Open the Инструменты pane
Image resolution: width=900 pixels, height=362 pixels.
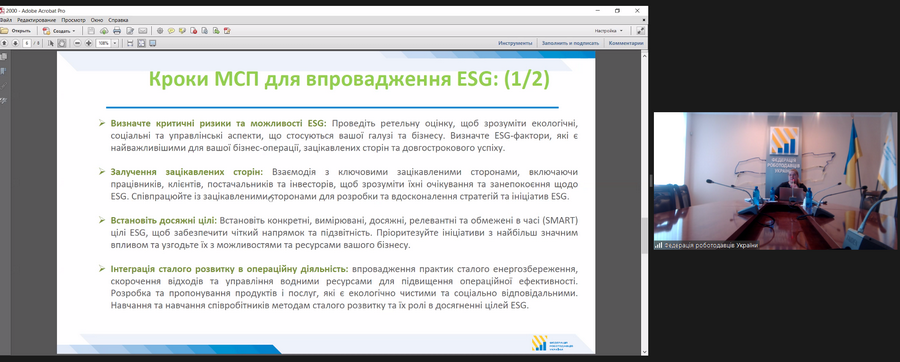click(515, 43)
